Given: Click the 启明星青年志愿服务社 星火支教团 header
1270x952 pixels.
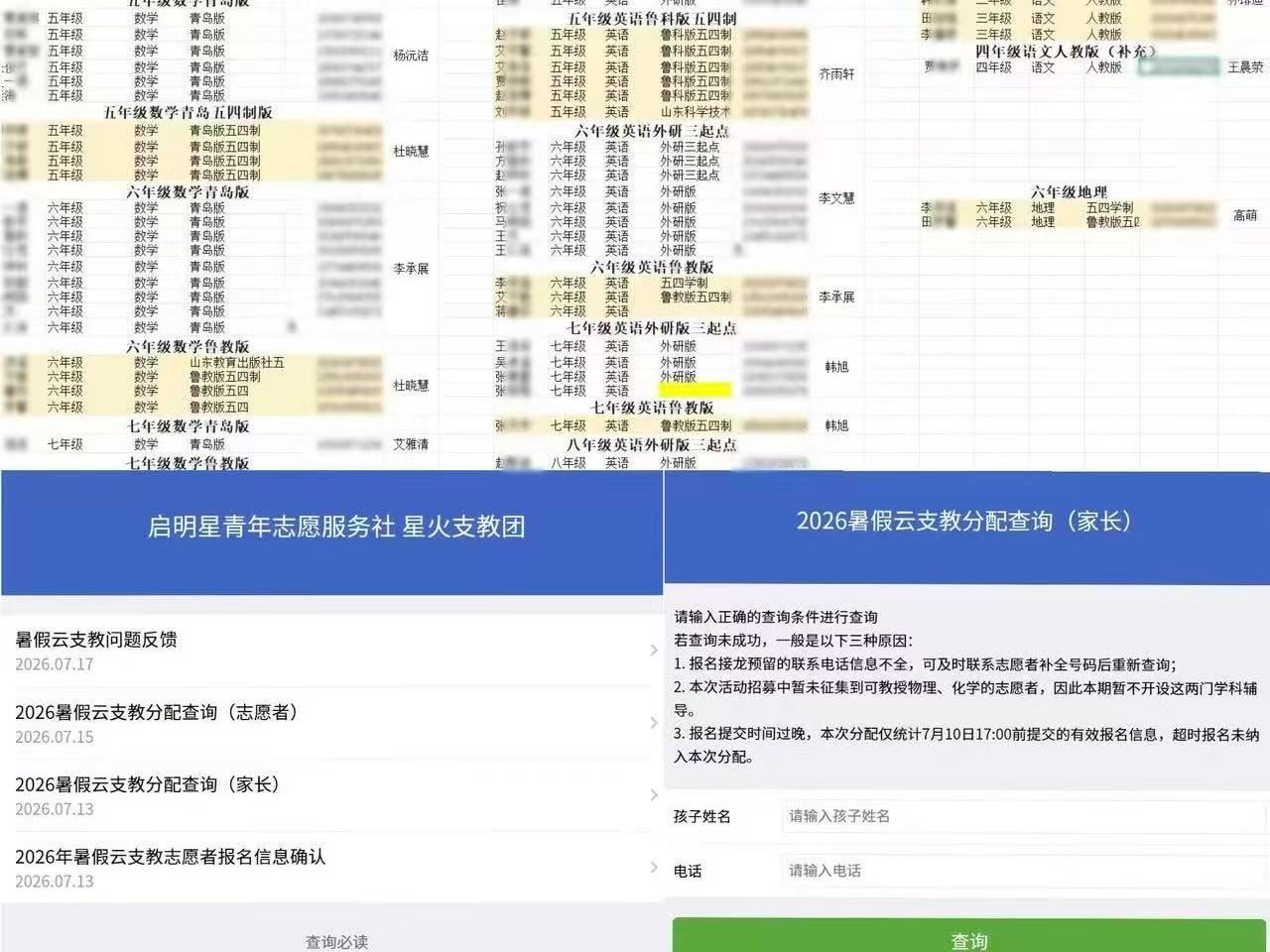Looking at the screenshot, I should coord(336,527).
